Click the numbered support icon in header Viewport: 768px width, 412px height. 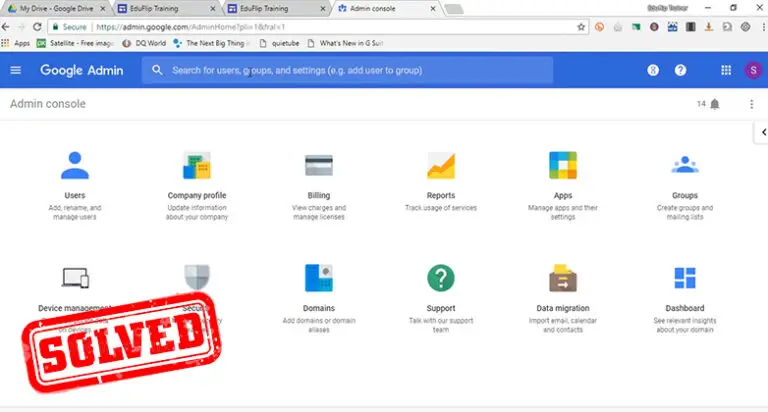[x=653, y=70]
